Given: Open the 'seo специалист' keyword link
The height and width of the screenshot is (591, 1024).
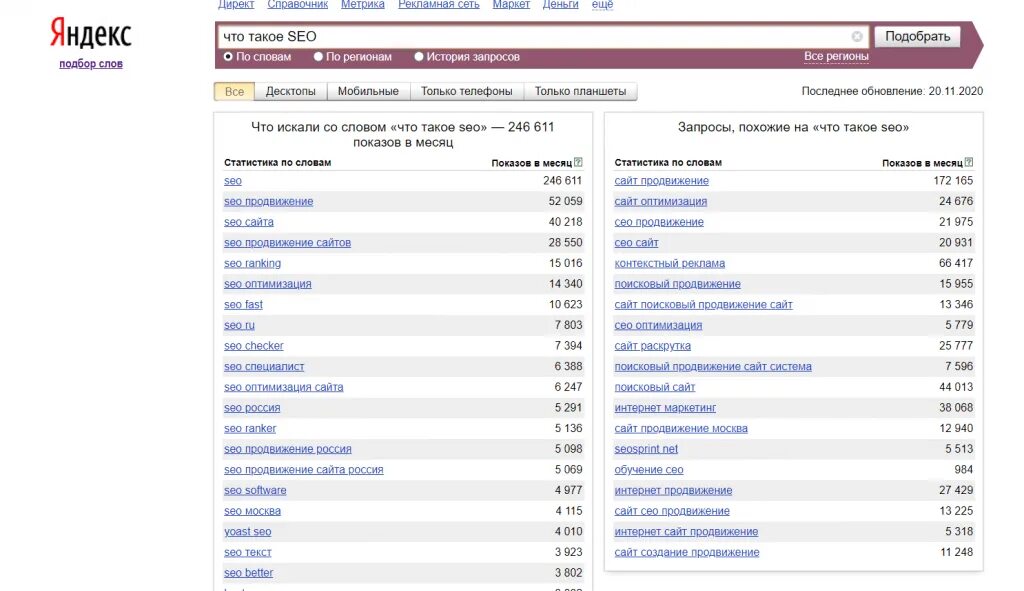Looking at the screenshot, I should point(264,367).
